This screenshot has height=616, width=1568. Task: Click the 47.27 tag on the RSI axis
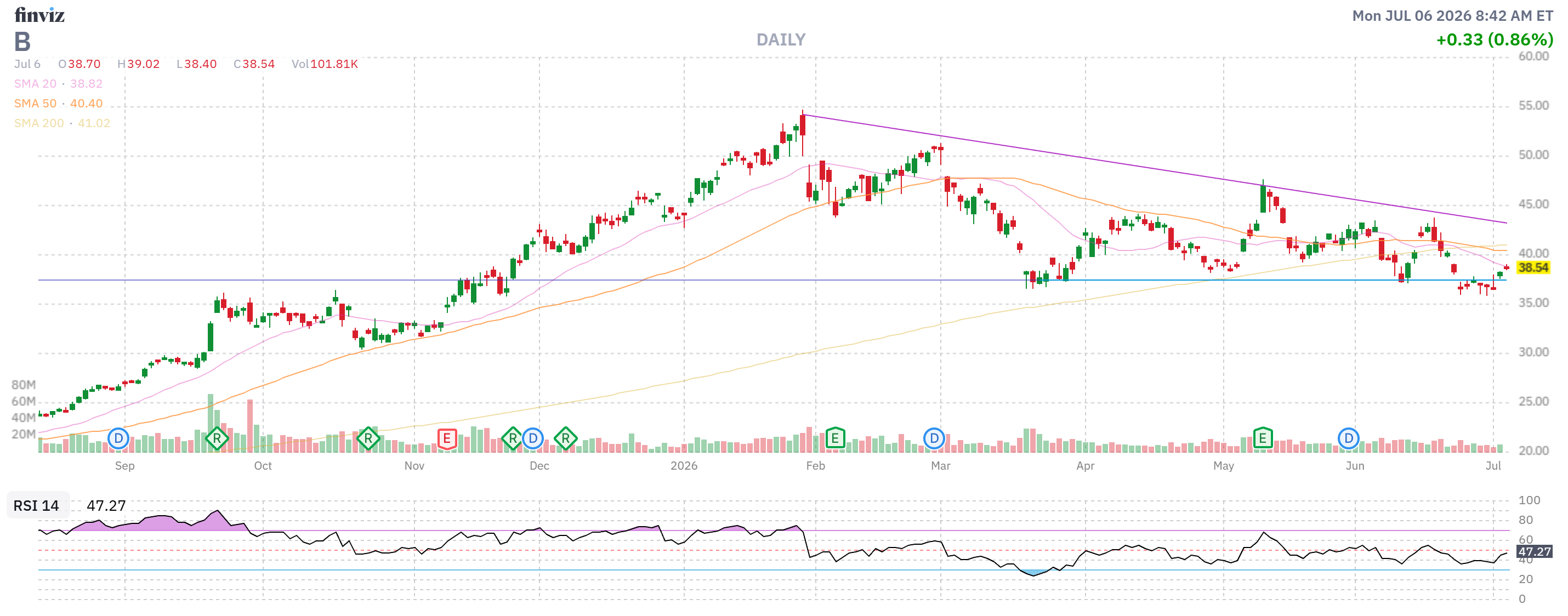click(x=1534, y=551)
